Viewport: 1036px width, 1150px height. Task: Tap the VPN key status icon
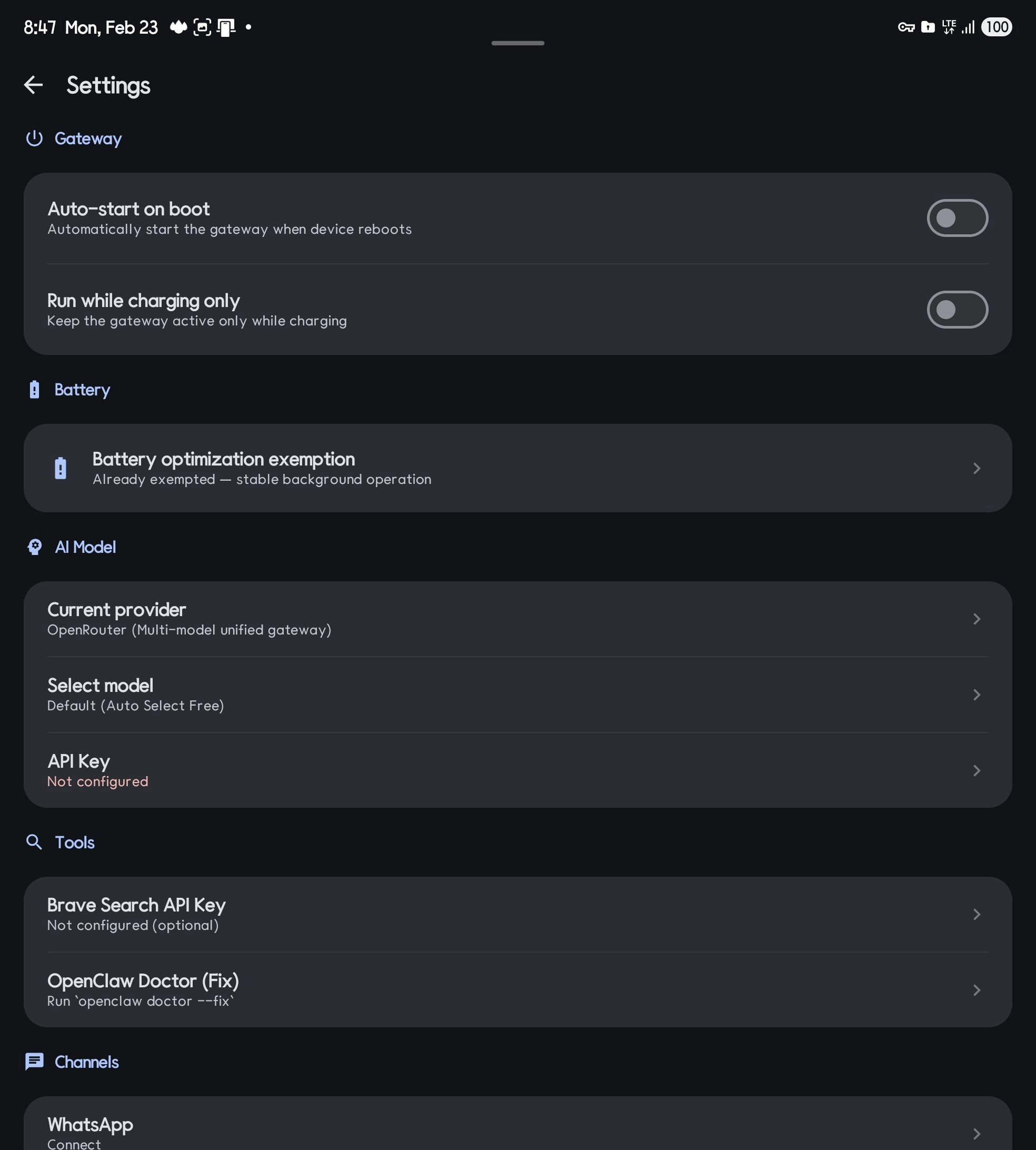pos(905,27)
